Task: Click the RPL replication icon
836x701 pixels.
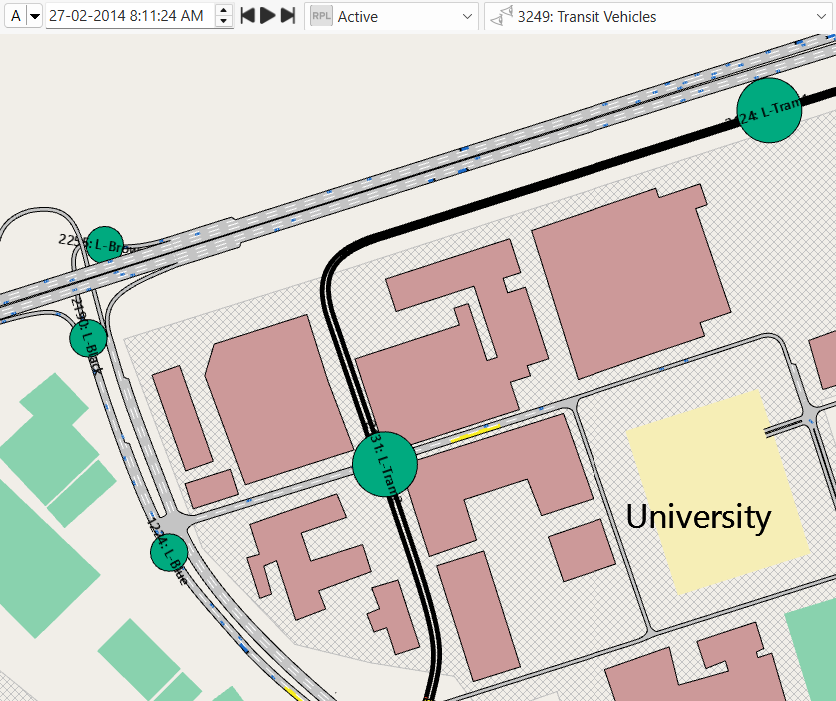Action: click(321, 16)
